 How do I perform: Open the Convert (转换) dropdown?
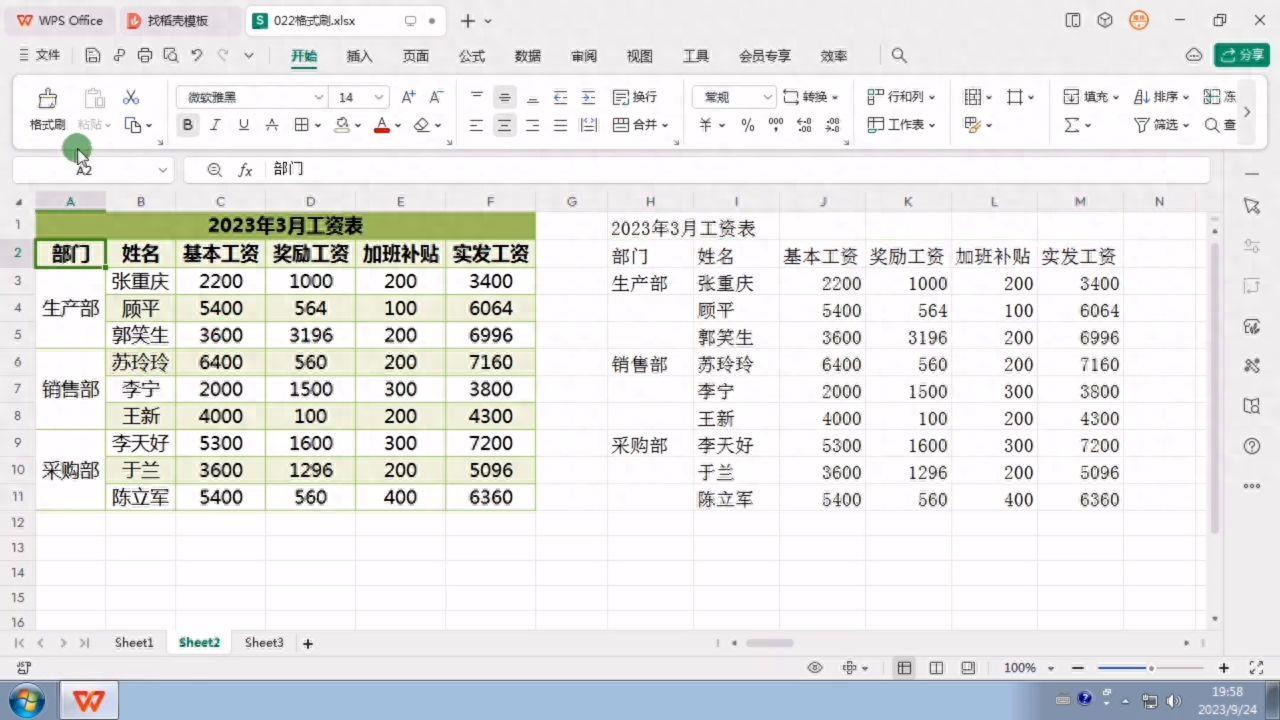pyautogui.click(x=811, y=97)
